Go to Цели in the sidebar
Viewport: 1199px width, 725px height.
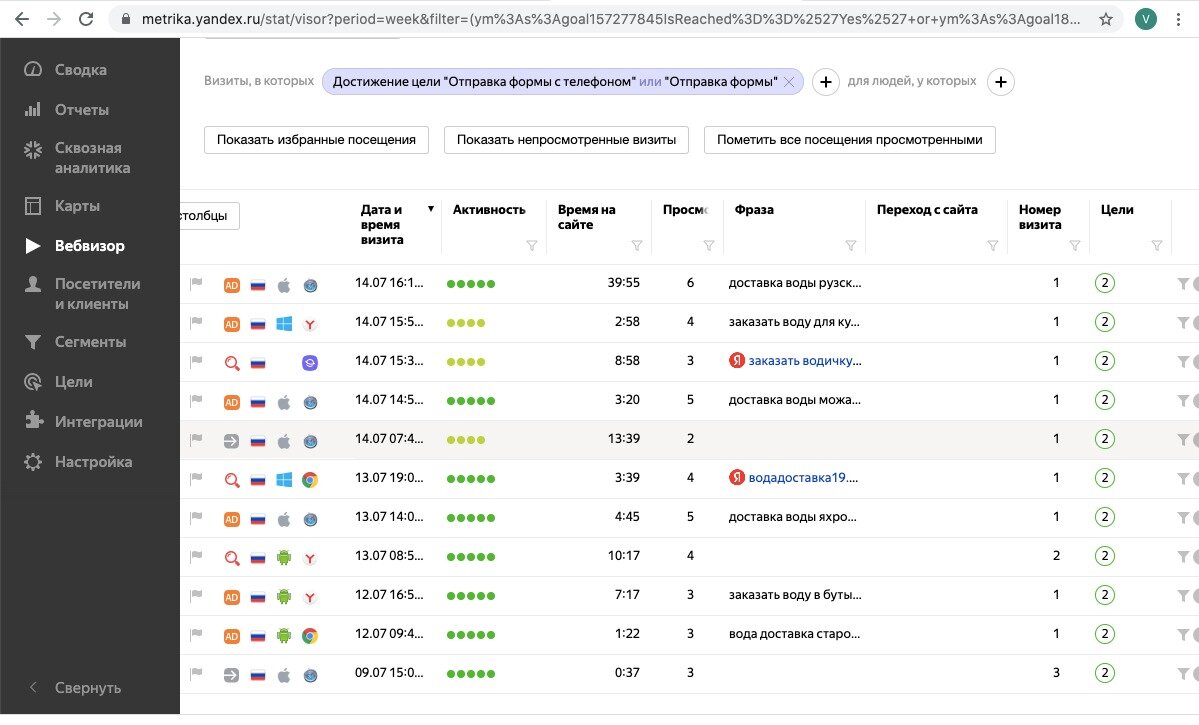[73, 382]
